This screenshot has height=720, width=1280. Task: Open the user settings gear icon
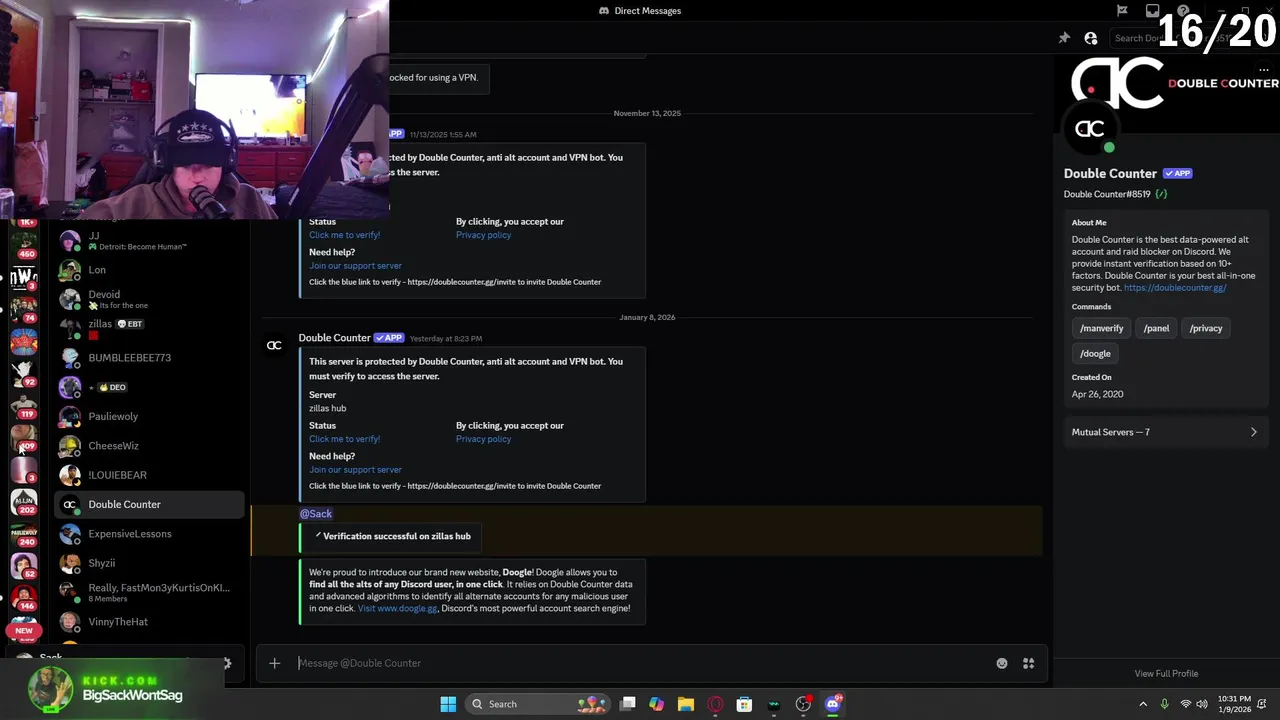click(x=227, y=662)
